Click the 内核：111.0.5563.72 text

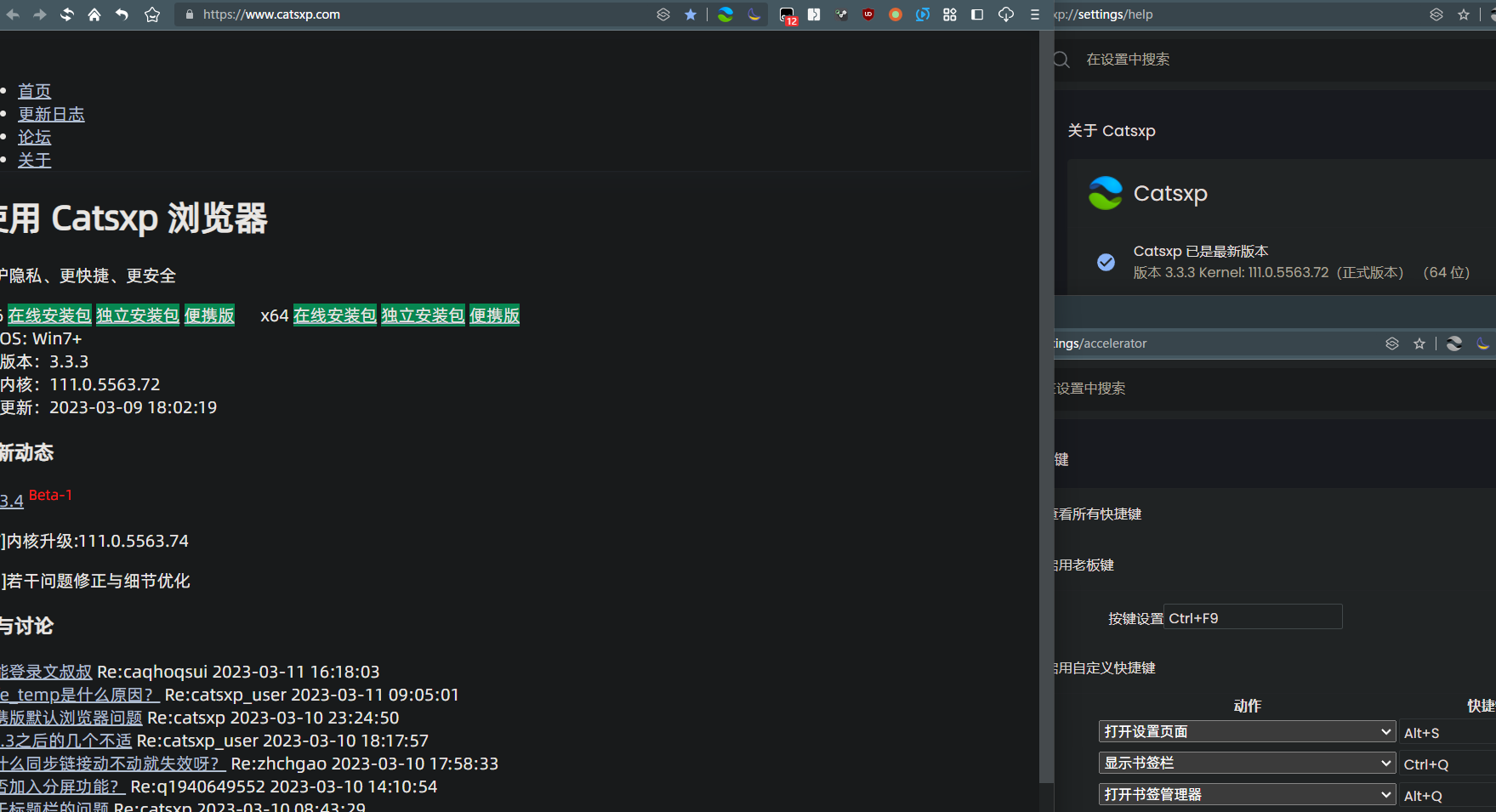coord(80,384)
